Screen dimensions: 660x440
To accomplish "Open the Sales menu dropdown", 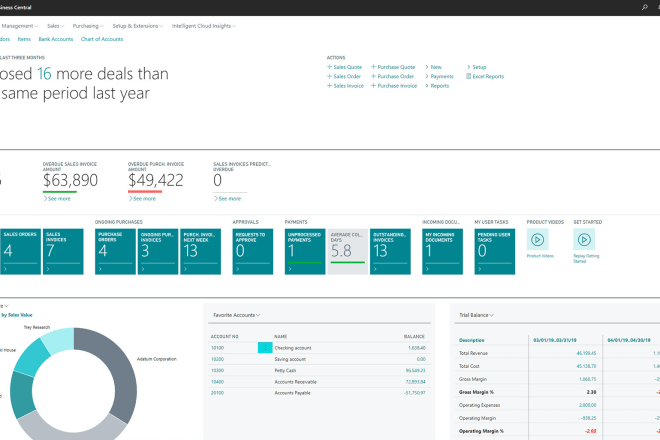I will [x=55, y=26].
